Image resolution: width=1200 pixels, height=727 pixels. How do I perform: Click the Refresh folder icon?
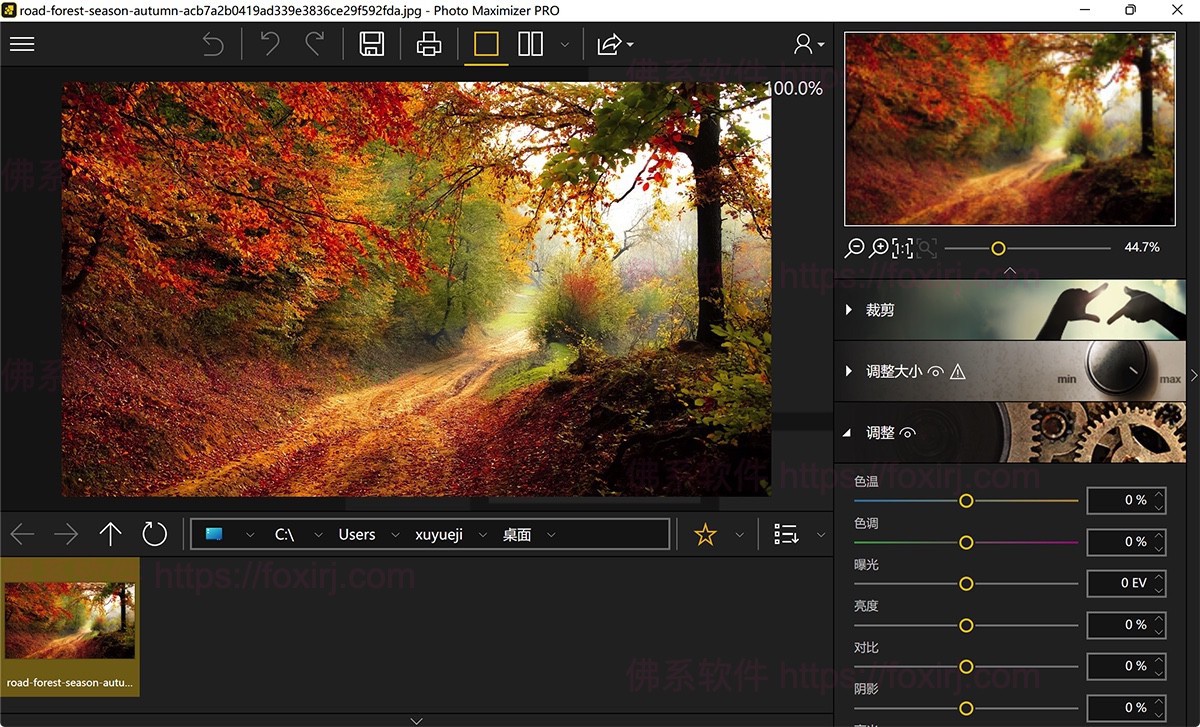pos(154,534)
